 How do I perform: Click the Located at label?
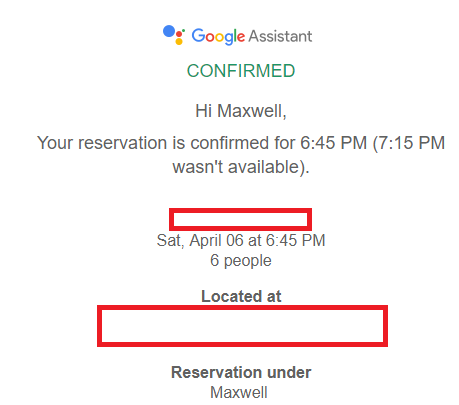pos(241,296)
